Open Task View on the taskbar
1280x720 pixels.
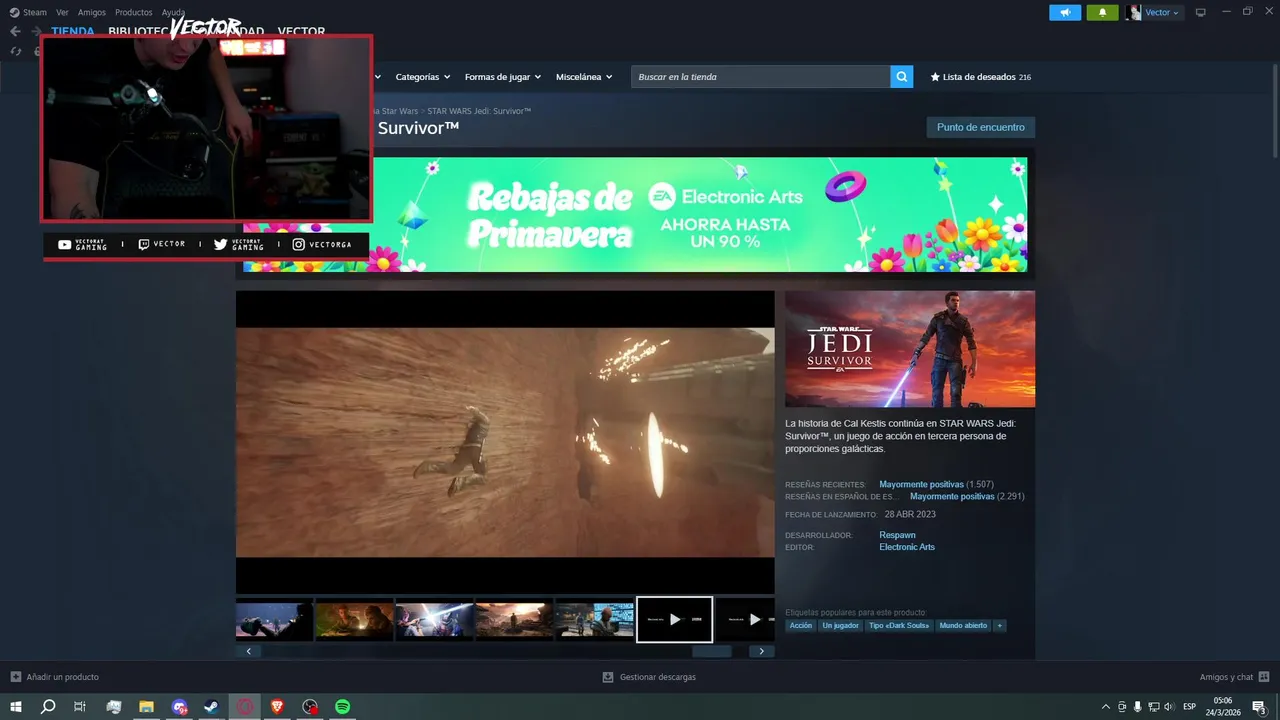pos(80,707)
